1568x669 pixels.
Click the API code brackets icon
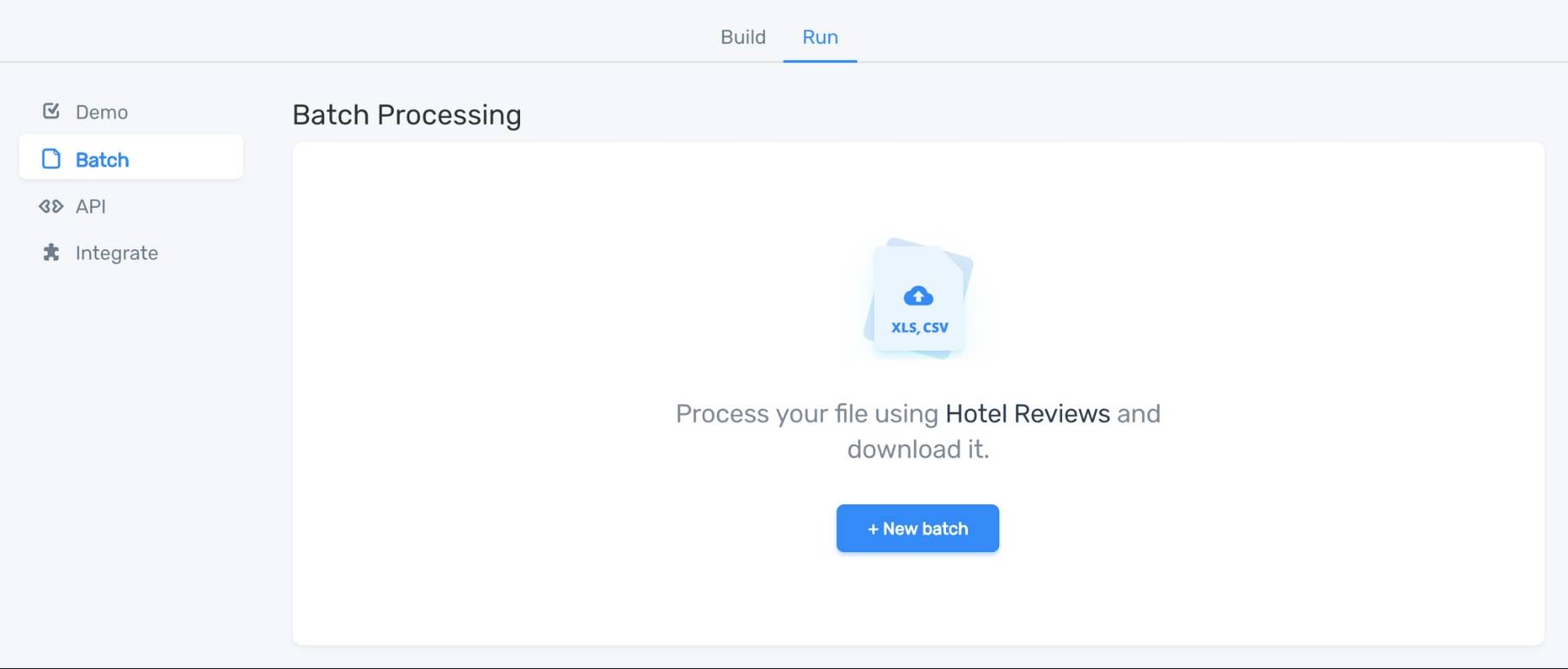tap(51, 206)
